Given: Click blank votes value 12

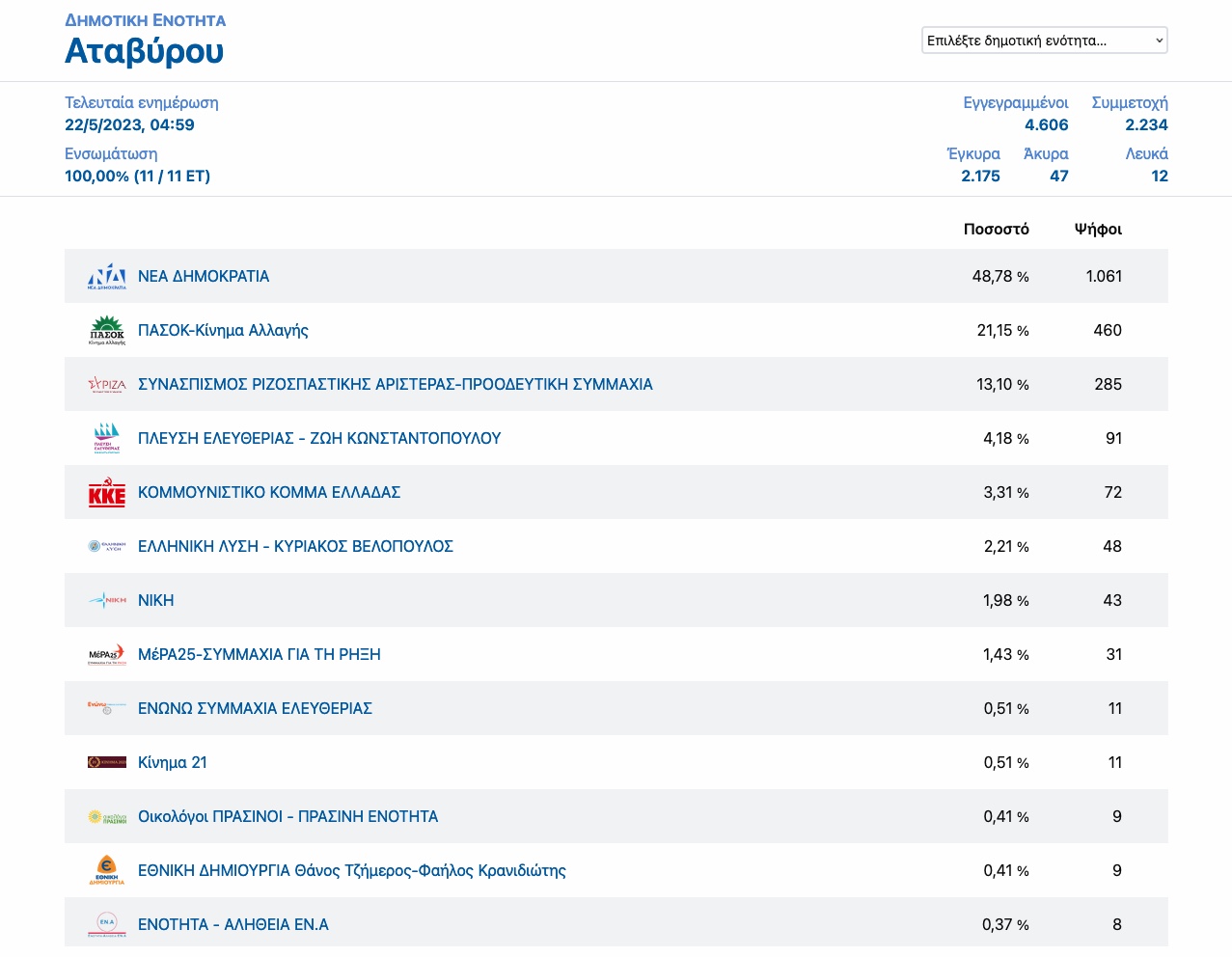Looking at the screenshot, I should [1160, 176].
